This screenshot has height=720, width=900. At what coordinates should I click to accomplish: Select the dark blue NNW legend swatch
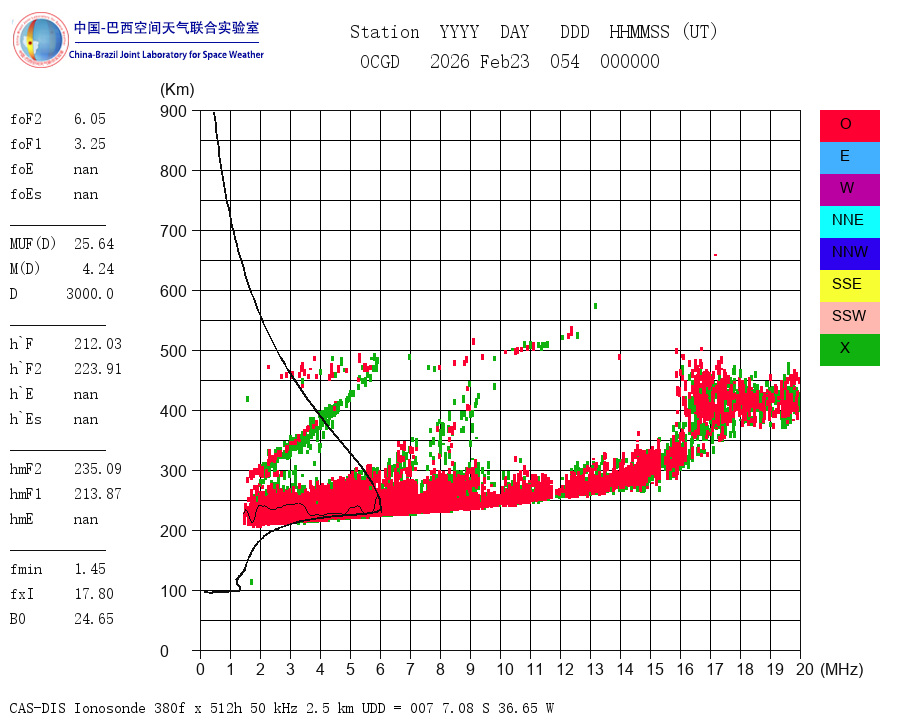(x=849, y=254)
